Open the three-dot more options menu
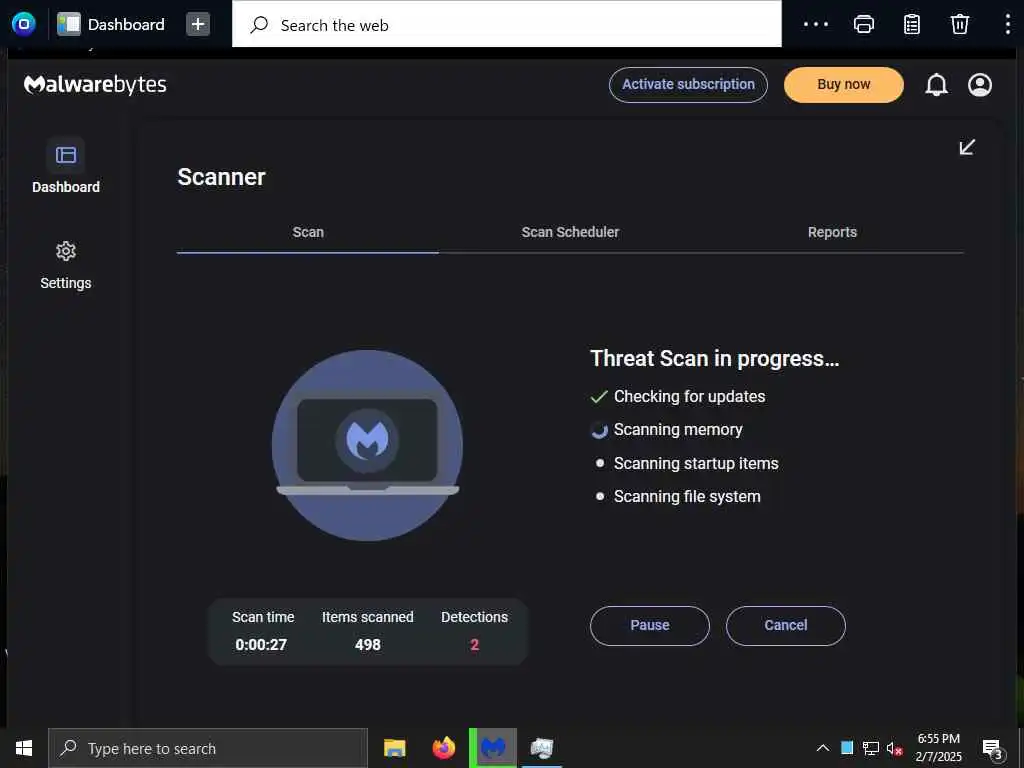 (816, 24)
